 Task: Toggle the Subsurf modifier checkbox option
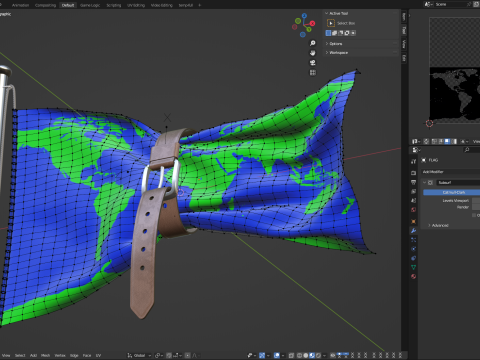click(x=474, y=215)
